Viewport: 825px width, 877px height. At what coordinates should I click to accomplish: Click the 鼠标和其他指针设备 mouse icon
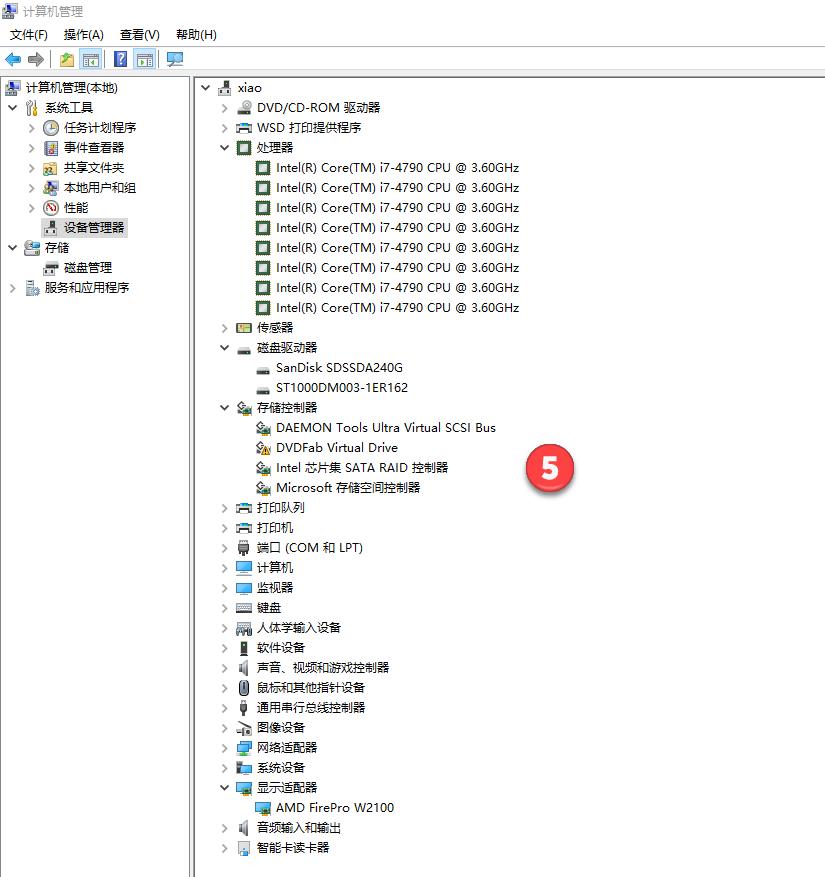point(244,688)
